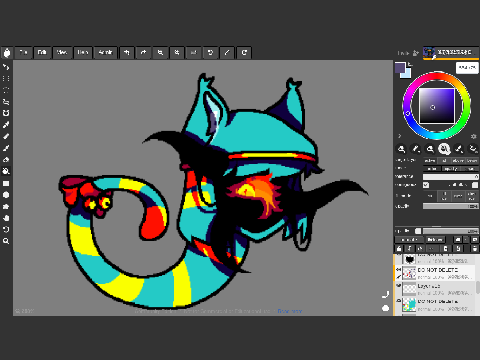Open the Read more link below canvas
Image resolution: width=480 pixels, height=360 pixels.
[290, 311]
